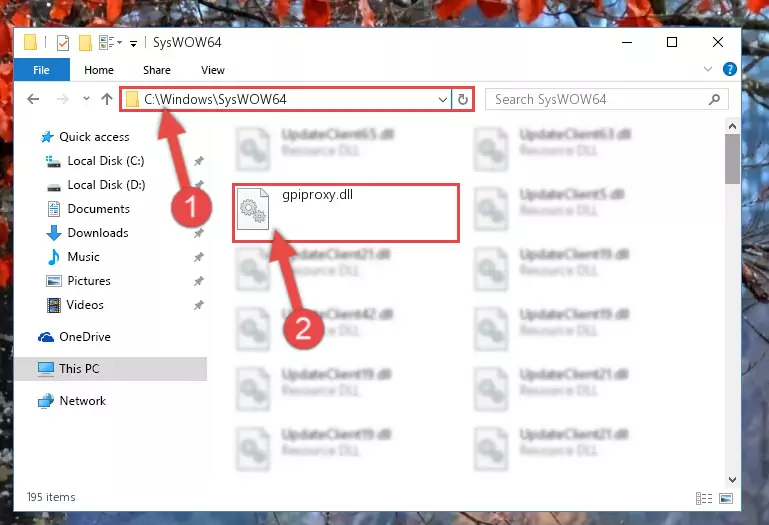Click the pin icon beside Local Disk (C:)

tap(199, 161)
